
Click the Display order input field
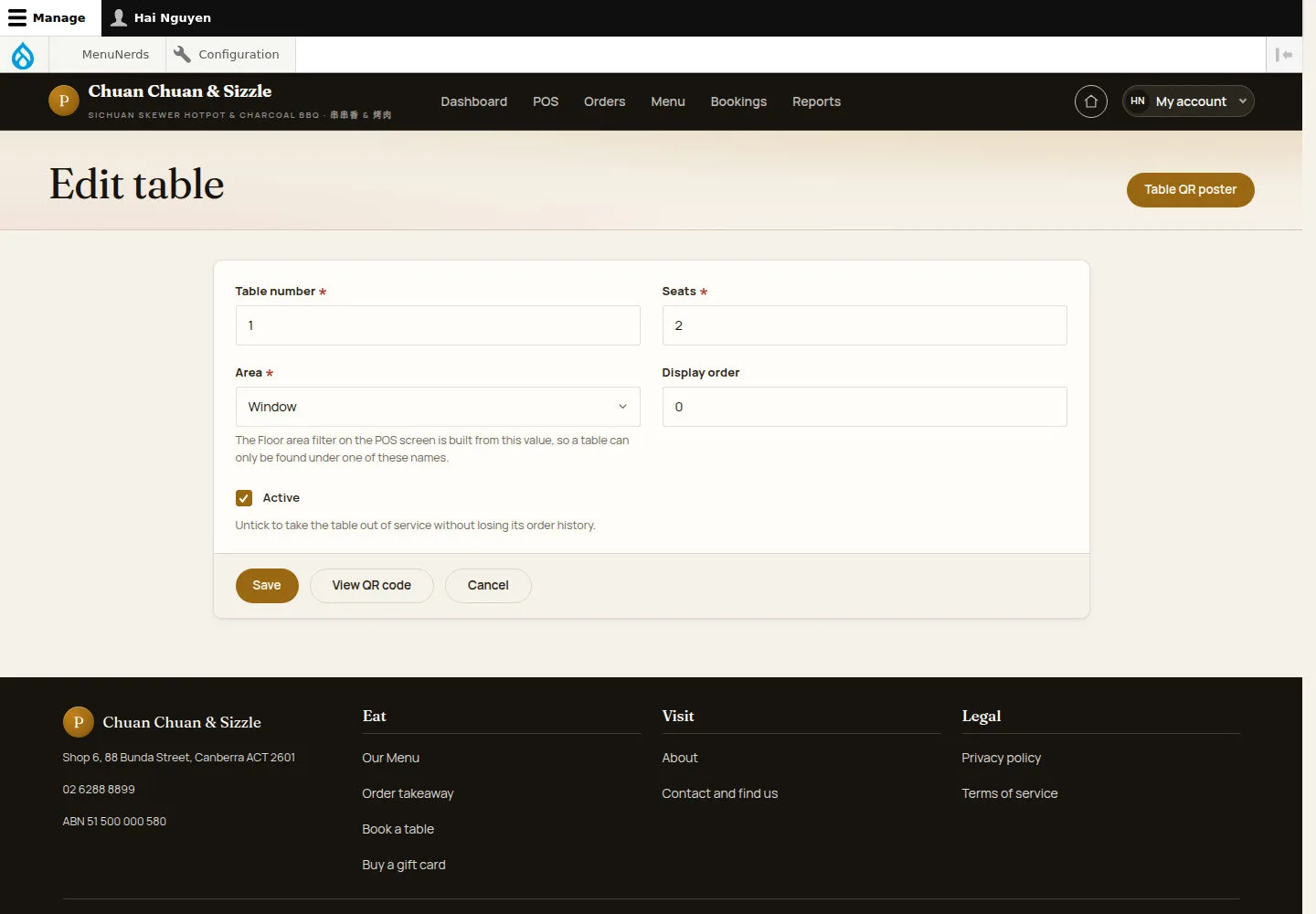tap(865, 407)
